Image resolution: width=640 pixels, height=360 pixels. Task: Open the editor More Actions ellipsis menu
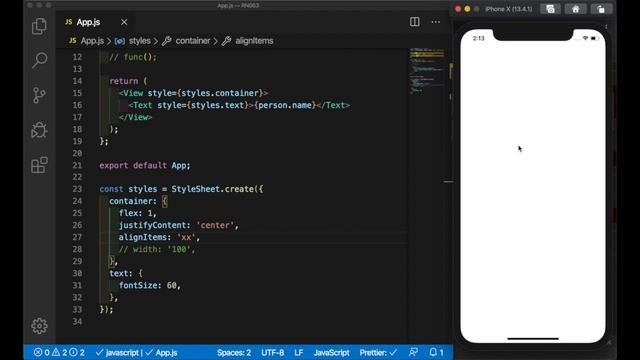click(436, 22)
